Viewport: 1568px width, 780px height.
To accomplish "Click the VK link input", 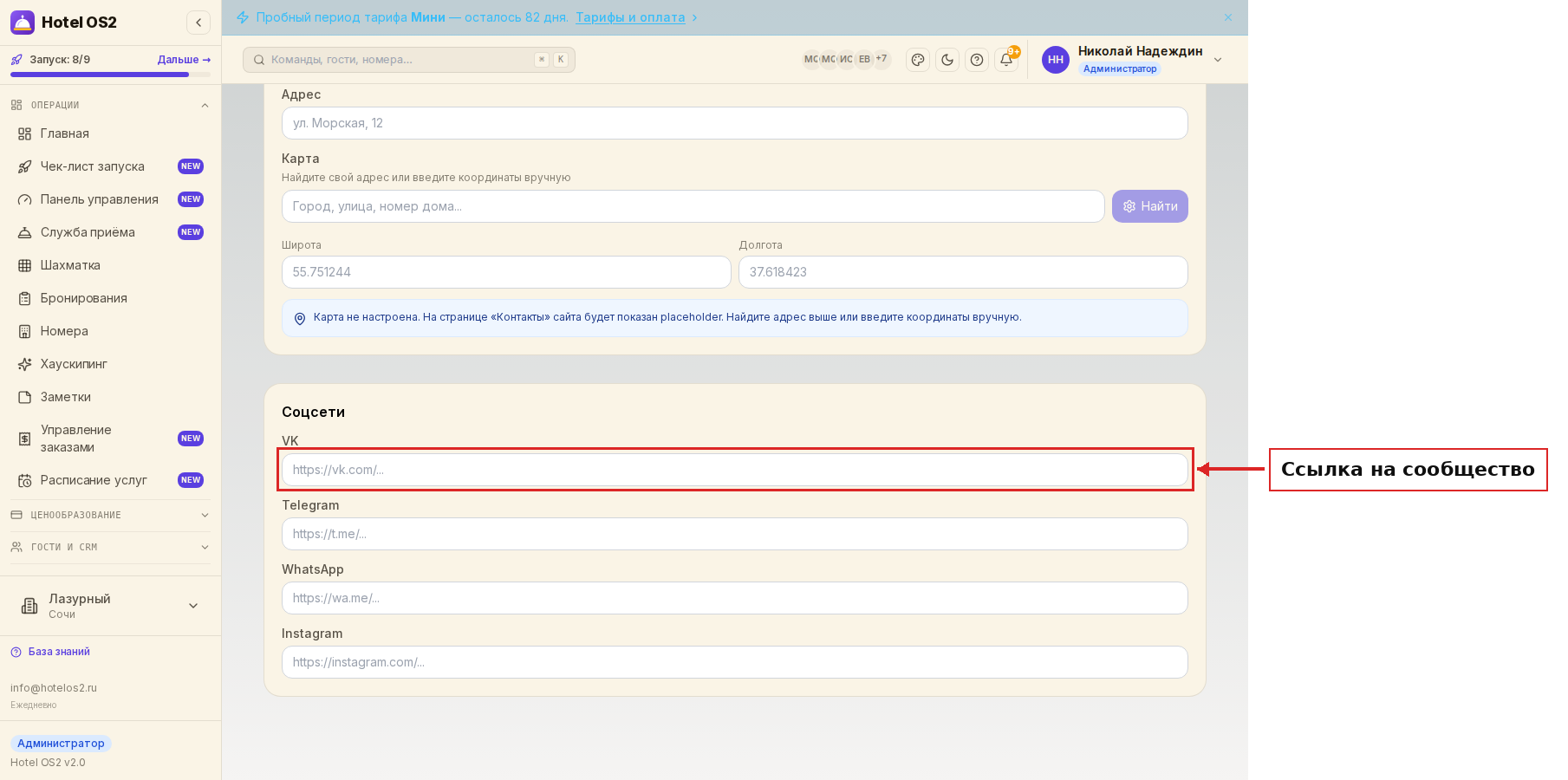I will click(x=734, y=470).
